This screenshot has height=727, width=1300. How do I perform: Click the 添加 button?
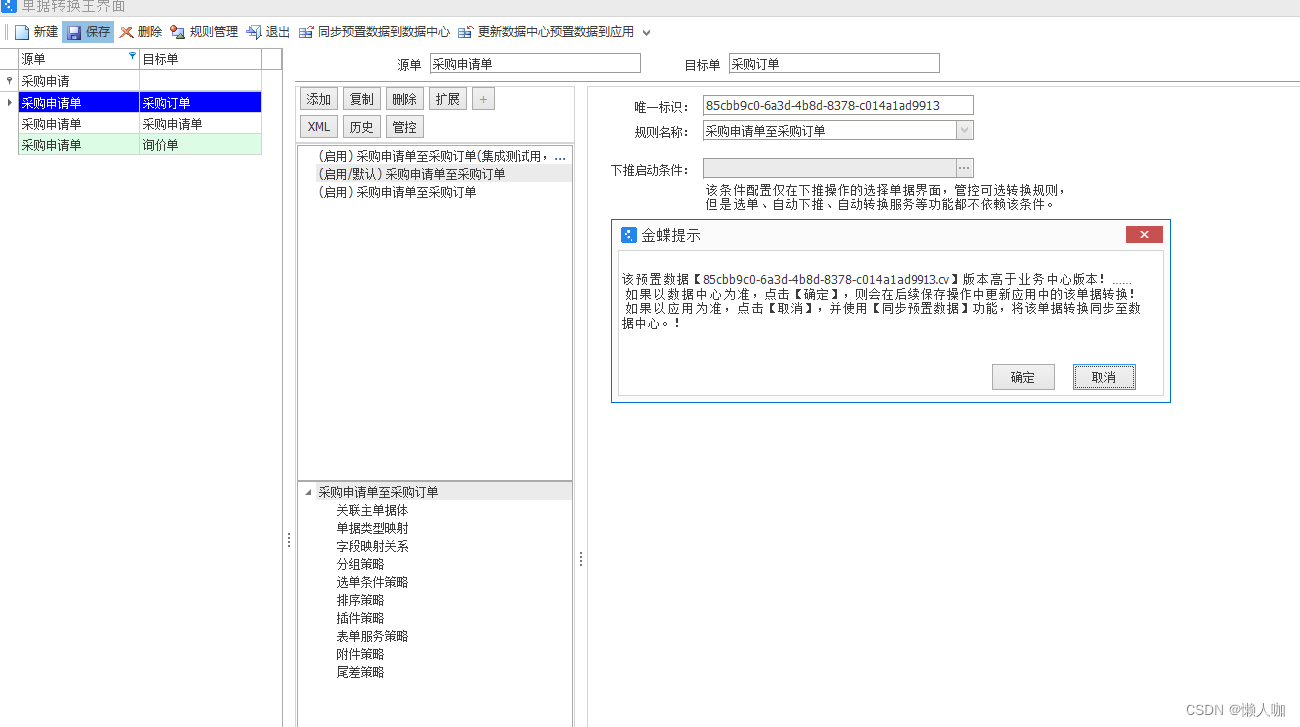[x=319, y=99]
